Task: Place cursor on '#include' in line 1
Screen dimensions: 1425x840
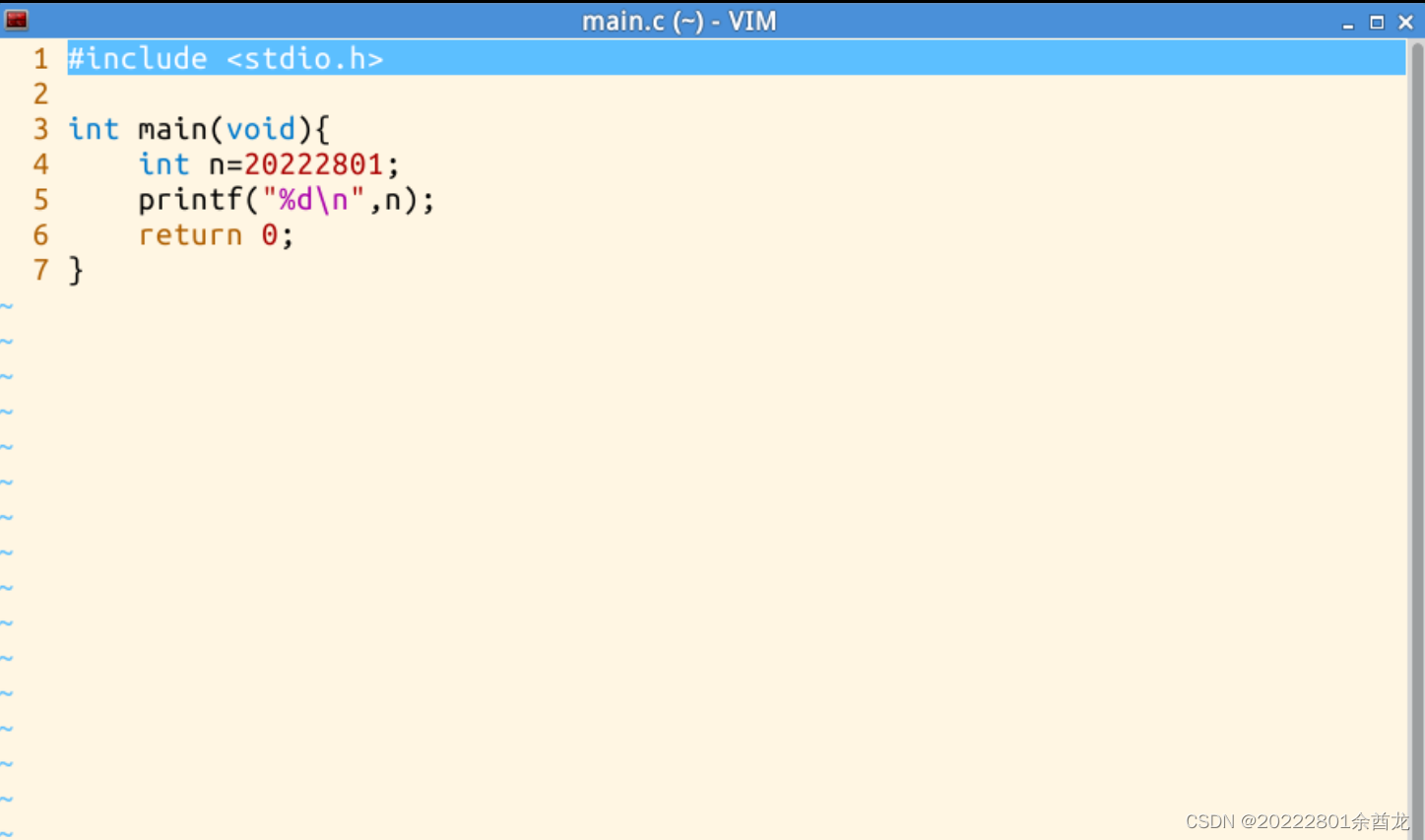Action: (x=137, y=59)
